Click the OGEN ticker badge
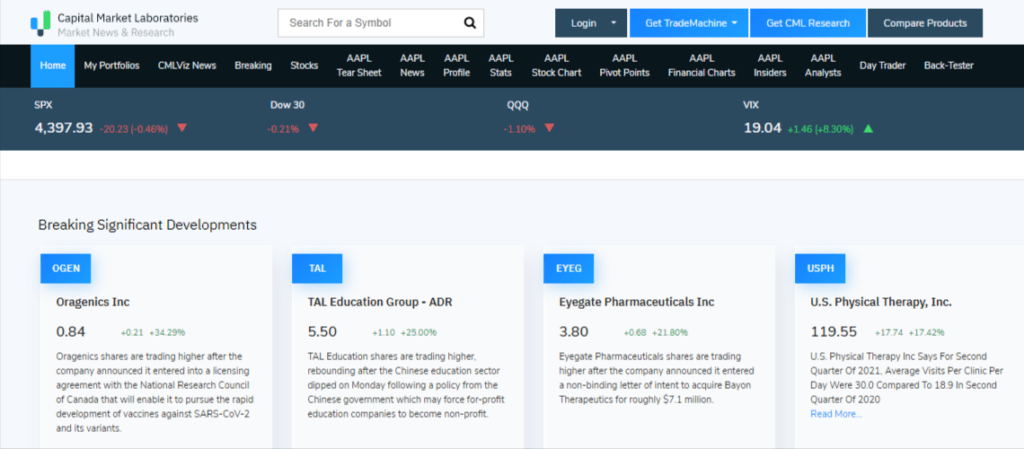Screen dimensions: 1024x449 pos(65,268)
